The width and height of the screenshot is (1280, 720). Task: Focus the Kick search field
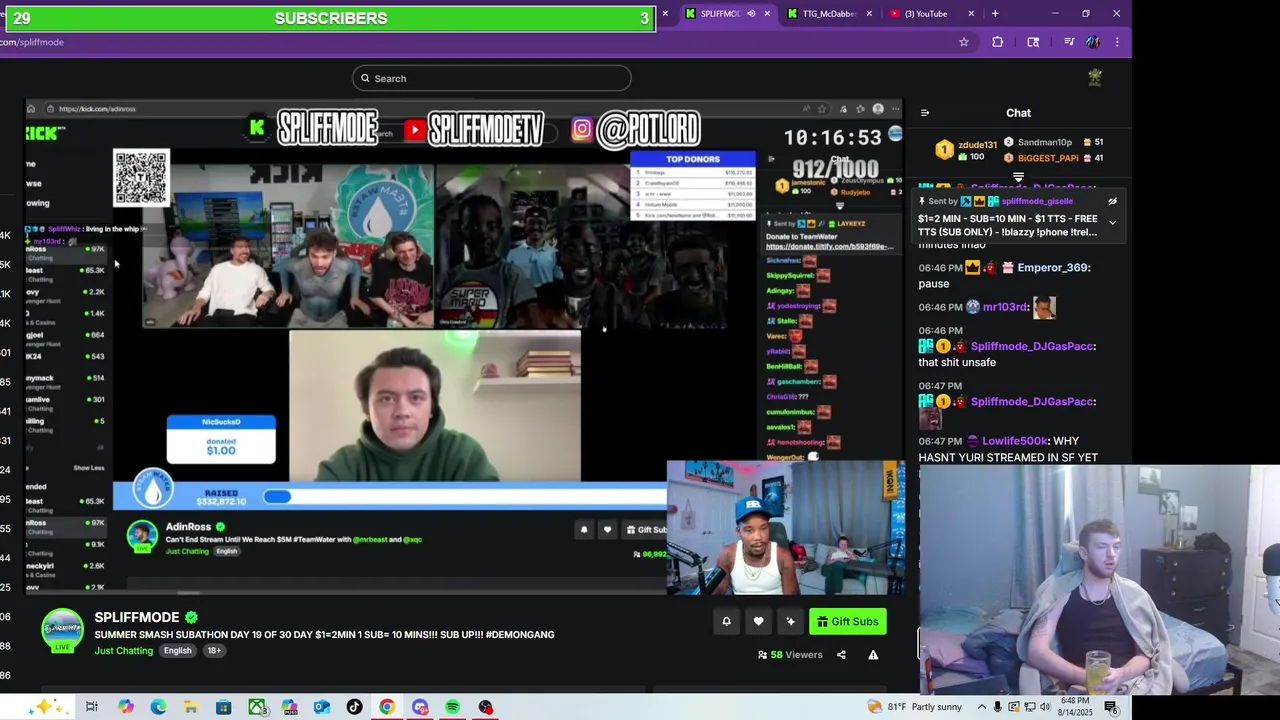point(491,78)
